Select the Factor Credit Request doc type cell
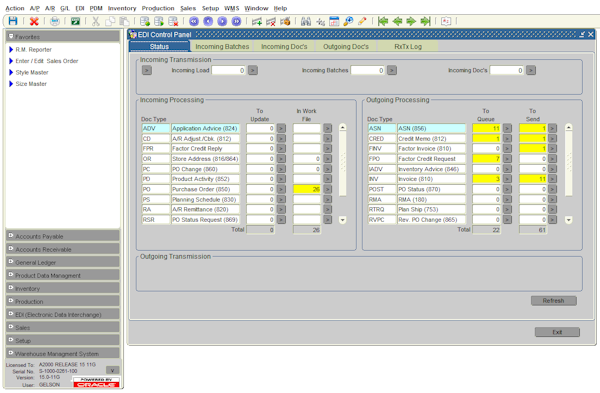 click(432, 158)
